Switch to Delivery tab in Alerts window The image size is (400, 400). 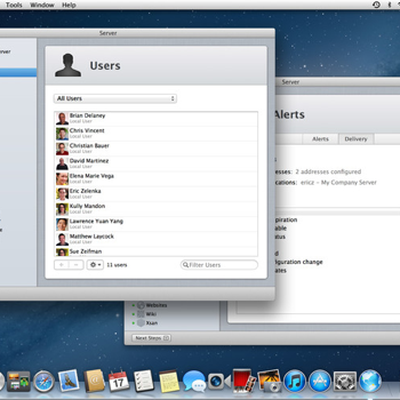(x=356, y=139)
